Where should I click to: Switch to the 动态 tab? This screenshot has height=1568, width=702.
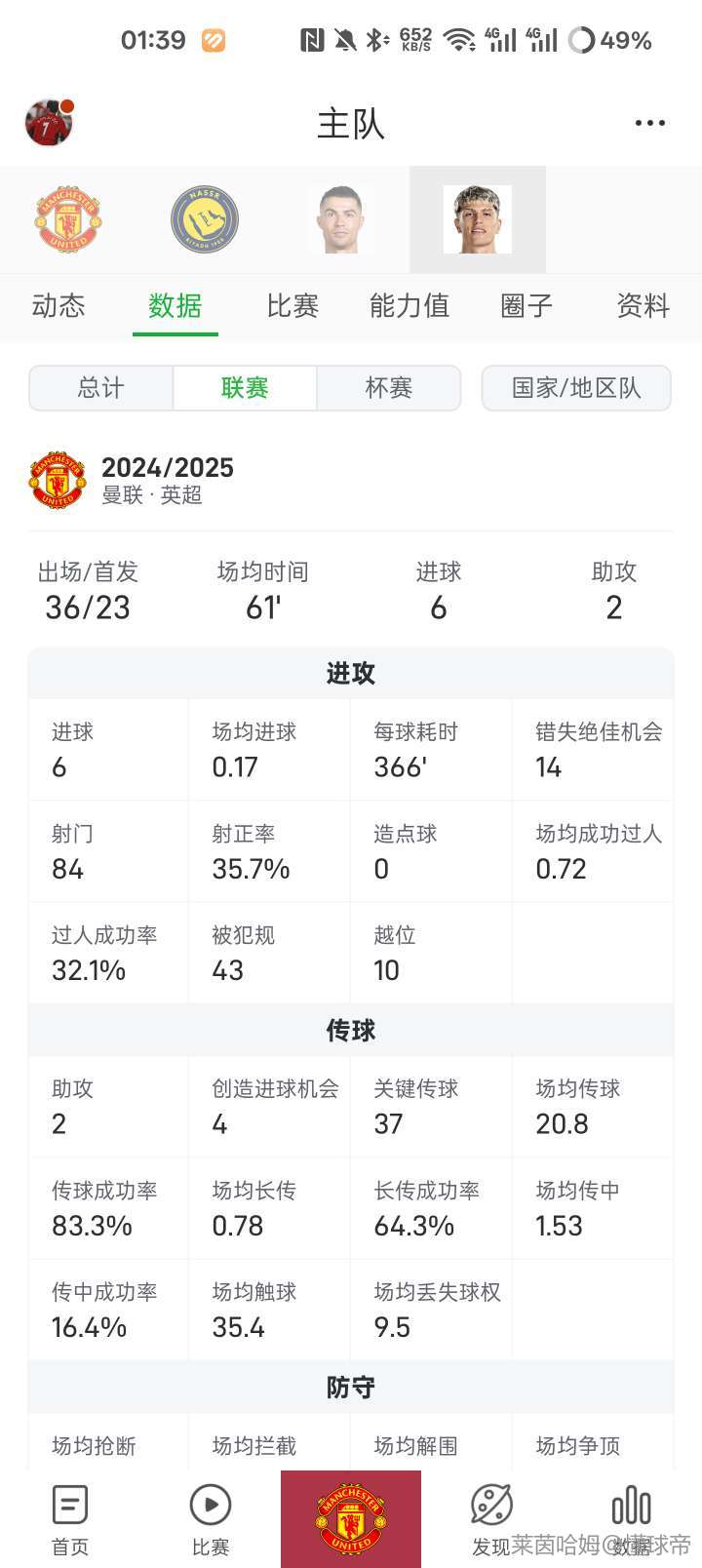click(58, 306)
